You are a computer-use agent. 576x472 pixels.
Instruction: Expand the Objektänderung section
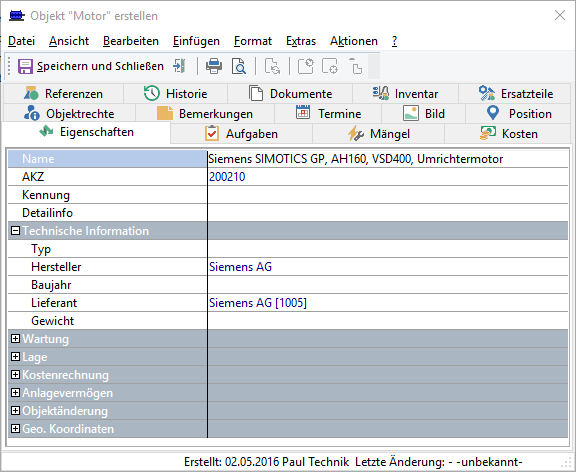click(x=15, y=411)
